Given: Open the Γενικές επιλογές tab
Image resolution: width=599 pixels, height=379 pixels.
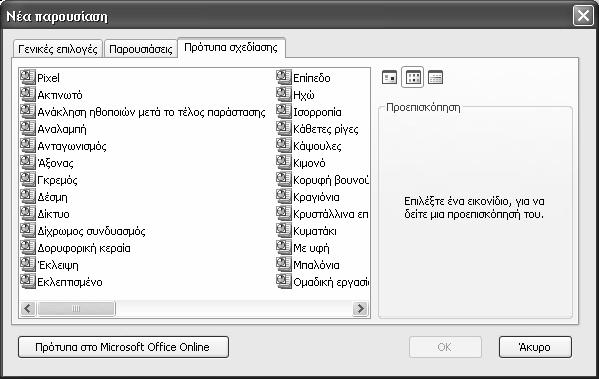Looking at the screenshot, I should [x=58, y=49].
